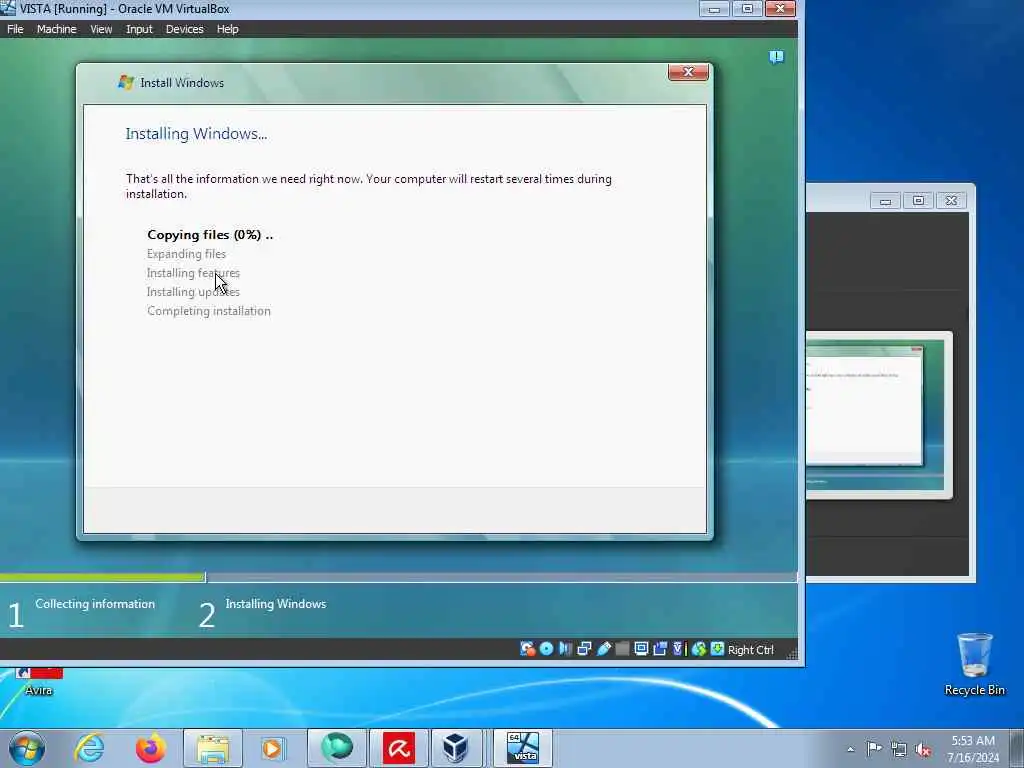Click the "Installing features" step text

click(193, 272)
